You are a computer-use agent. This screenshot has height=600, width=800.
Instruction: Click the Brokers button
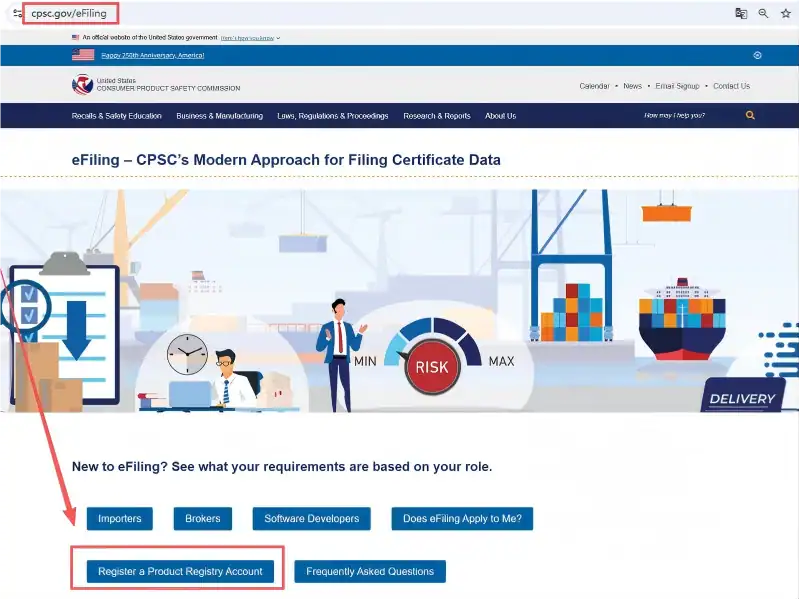pyautogui.click(x=203, y=518)
